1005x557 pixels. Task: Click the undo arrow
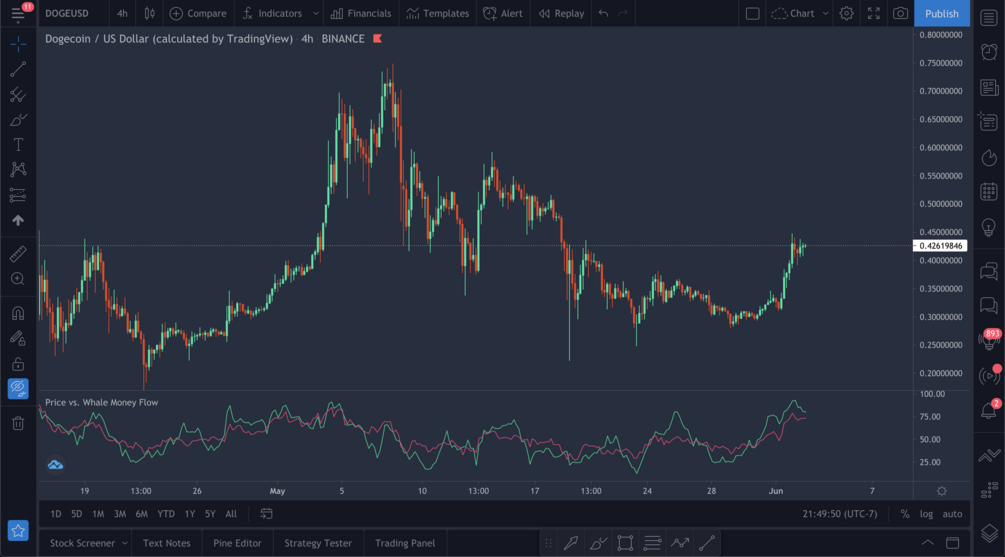click(x=603, y=13)
